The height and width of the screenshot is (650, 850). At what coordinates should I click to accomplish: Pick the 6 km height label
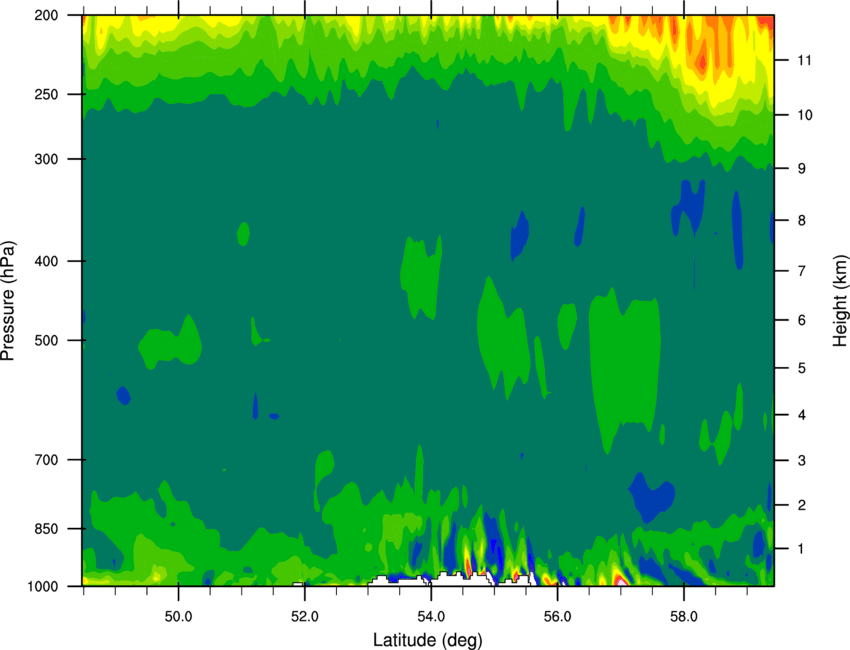pos(802,320)
